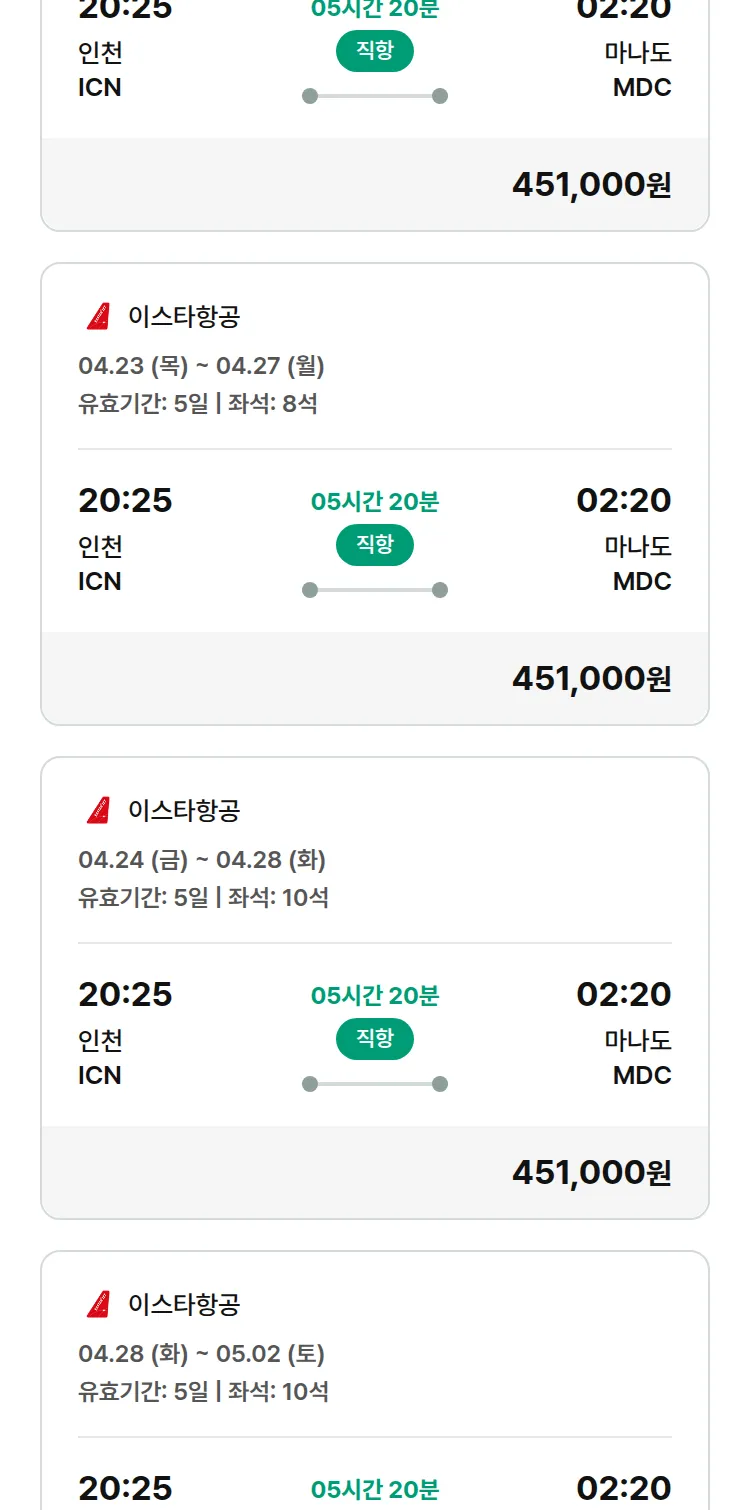The width and height of the screenshot is (750, 1510).
Task: Click 직항 badge on topmost flight card
Action: [375, 51]
